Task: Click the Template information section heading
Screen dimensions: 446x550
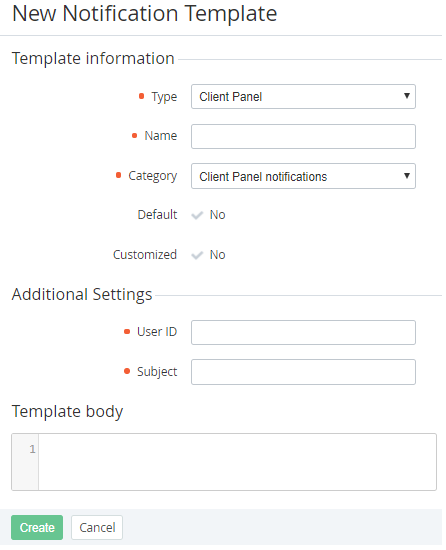Action: pyautogui.click(x=93, y=58)
